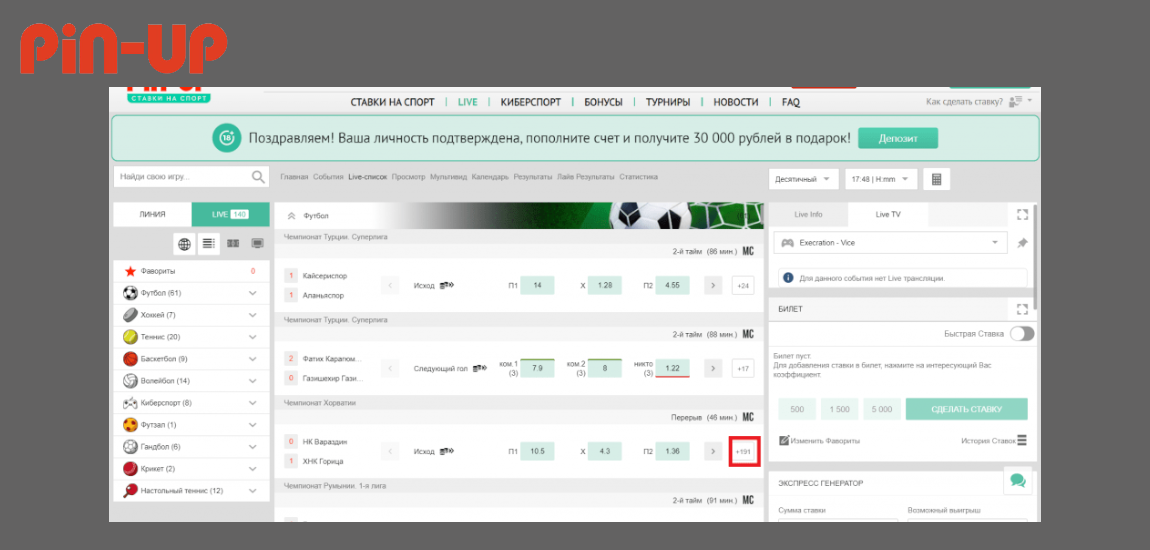Collapse the Футбол section header
This screenshot has height=550, width=1150.
(x=291, y=216)
